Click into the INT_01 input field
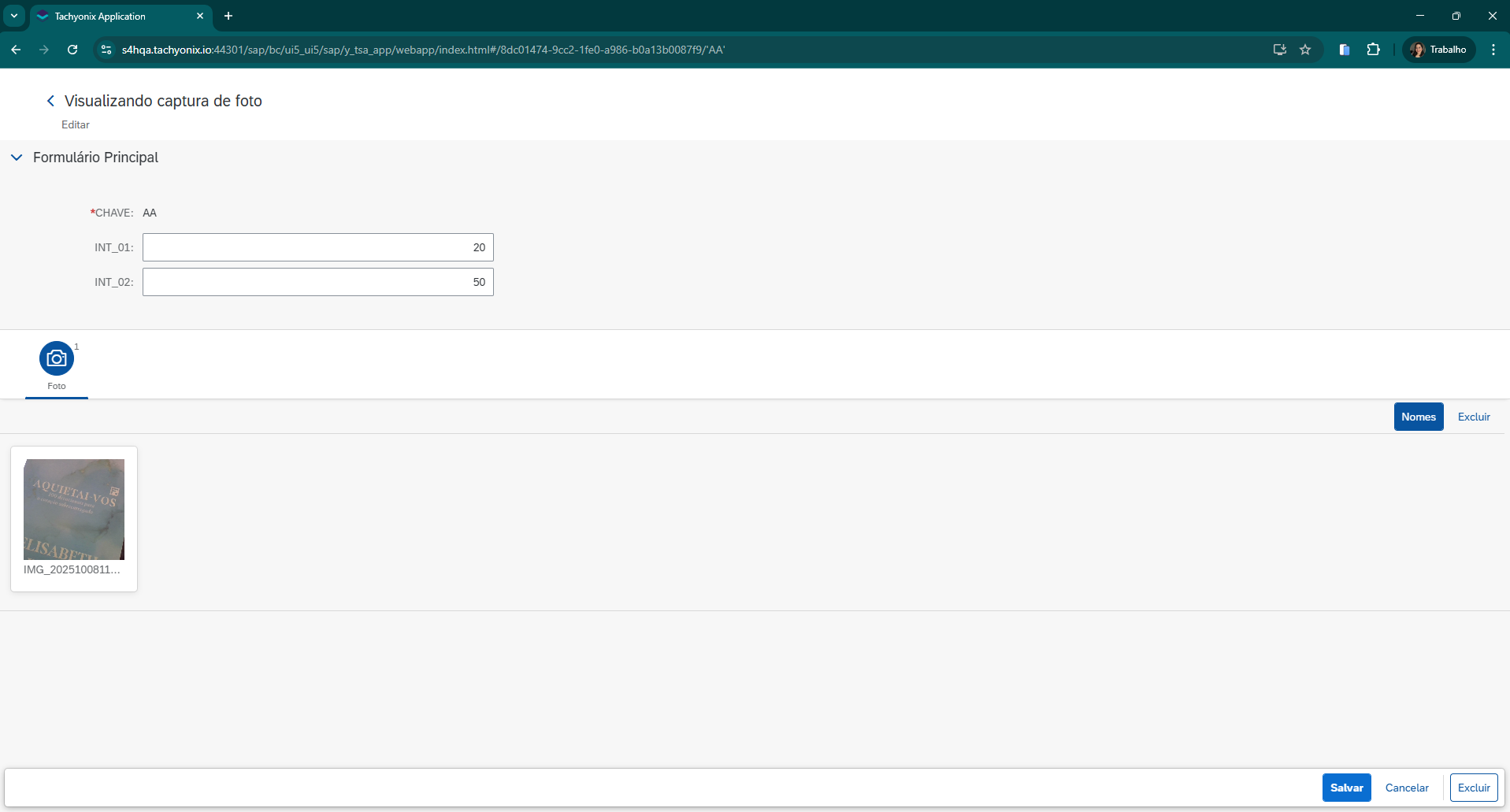The height and width of the screenshot is (812, 1510). (x=317, y=247)
